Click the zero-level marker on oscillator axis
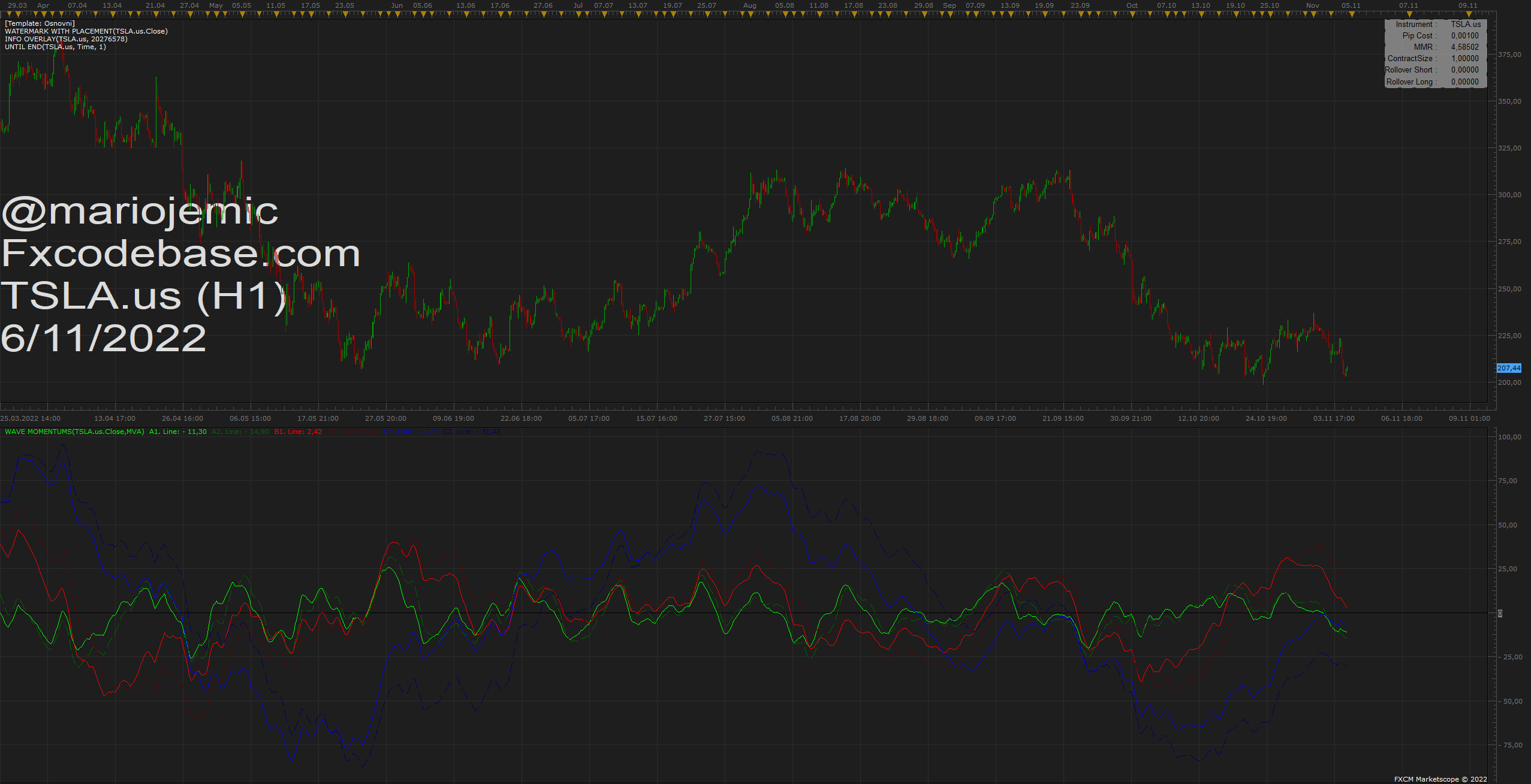 (x=1500, y=613)
